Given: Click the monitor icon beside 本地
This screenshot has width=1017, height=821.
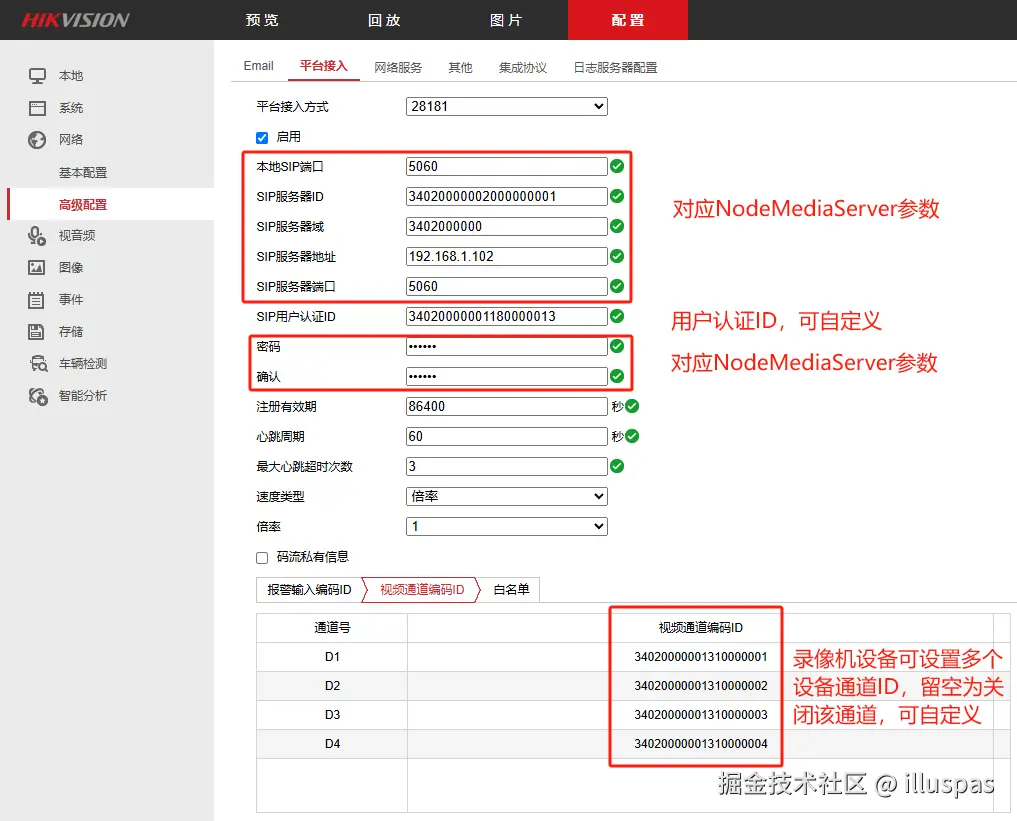Looking at the screenshot, I should [37, 76].
